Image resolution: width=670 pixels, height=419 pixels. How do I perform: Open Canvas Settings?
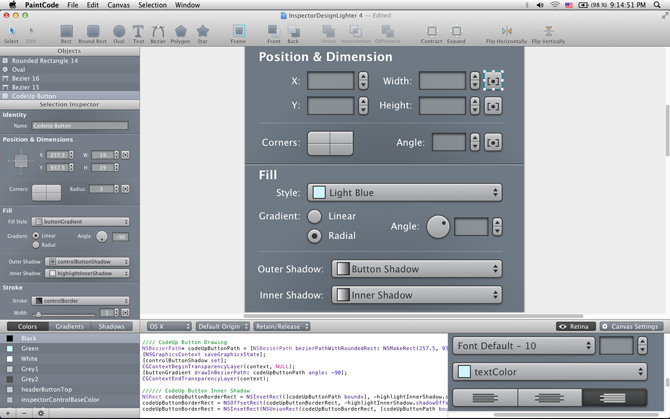pyautogui.click(x=631, y=326)
